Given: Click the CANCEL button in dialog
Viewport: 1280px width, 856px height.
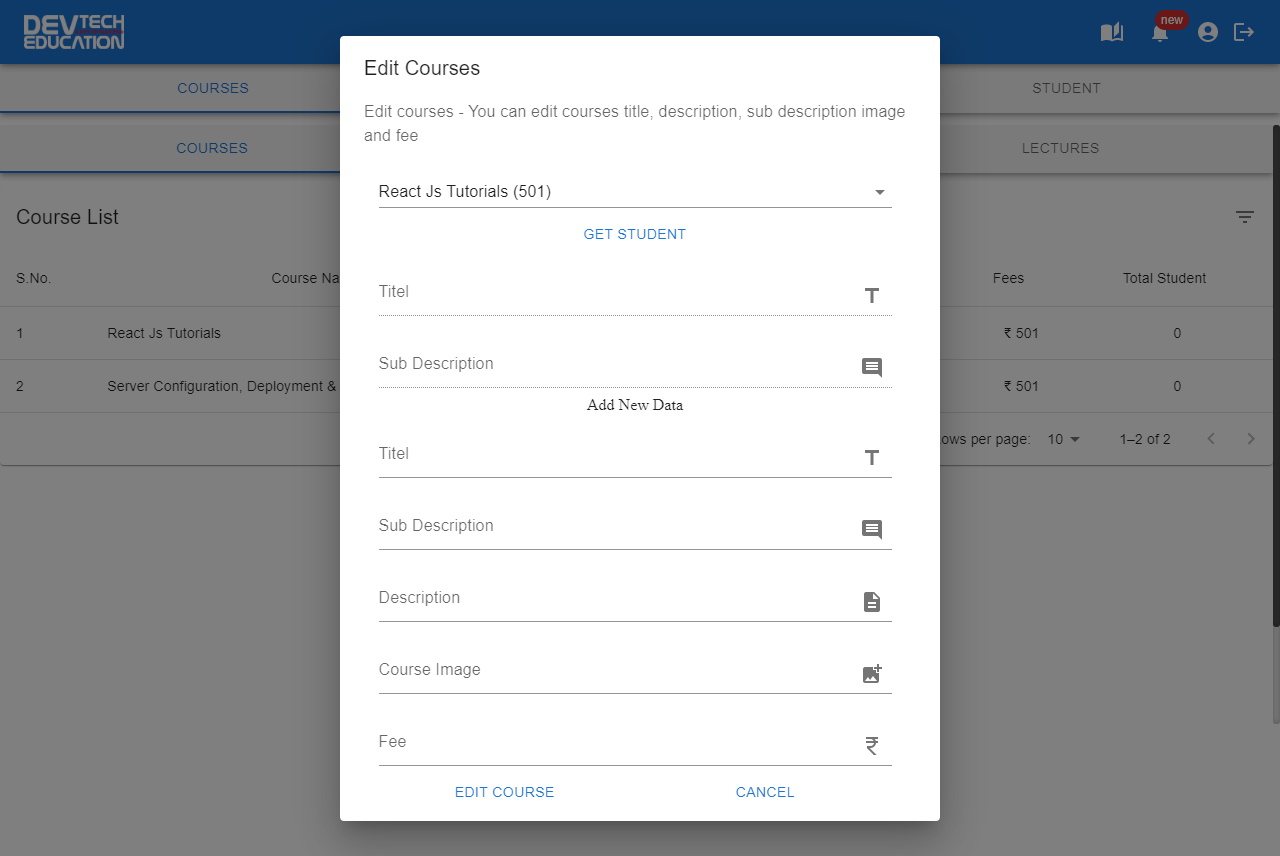Looking at the screenshot, I should point(765,792).
